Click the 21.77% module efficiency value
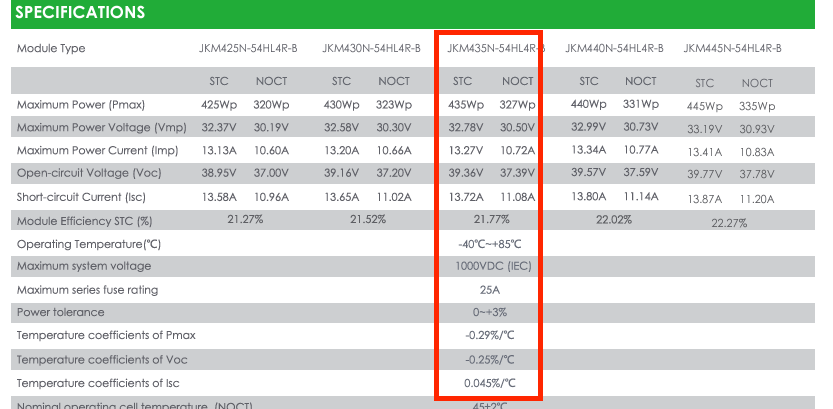The height and width of the screenshot is (409, 833). (491, 219)
